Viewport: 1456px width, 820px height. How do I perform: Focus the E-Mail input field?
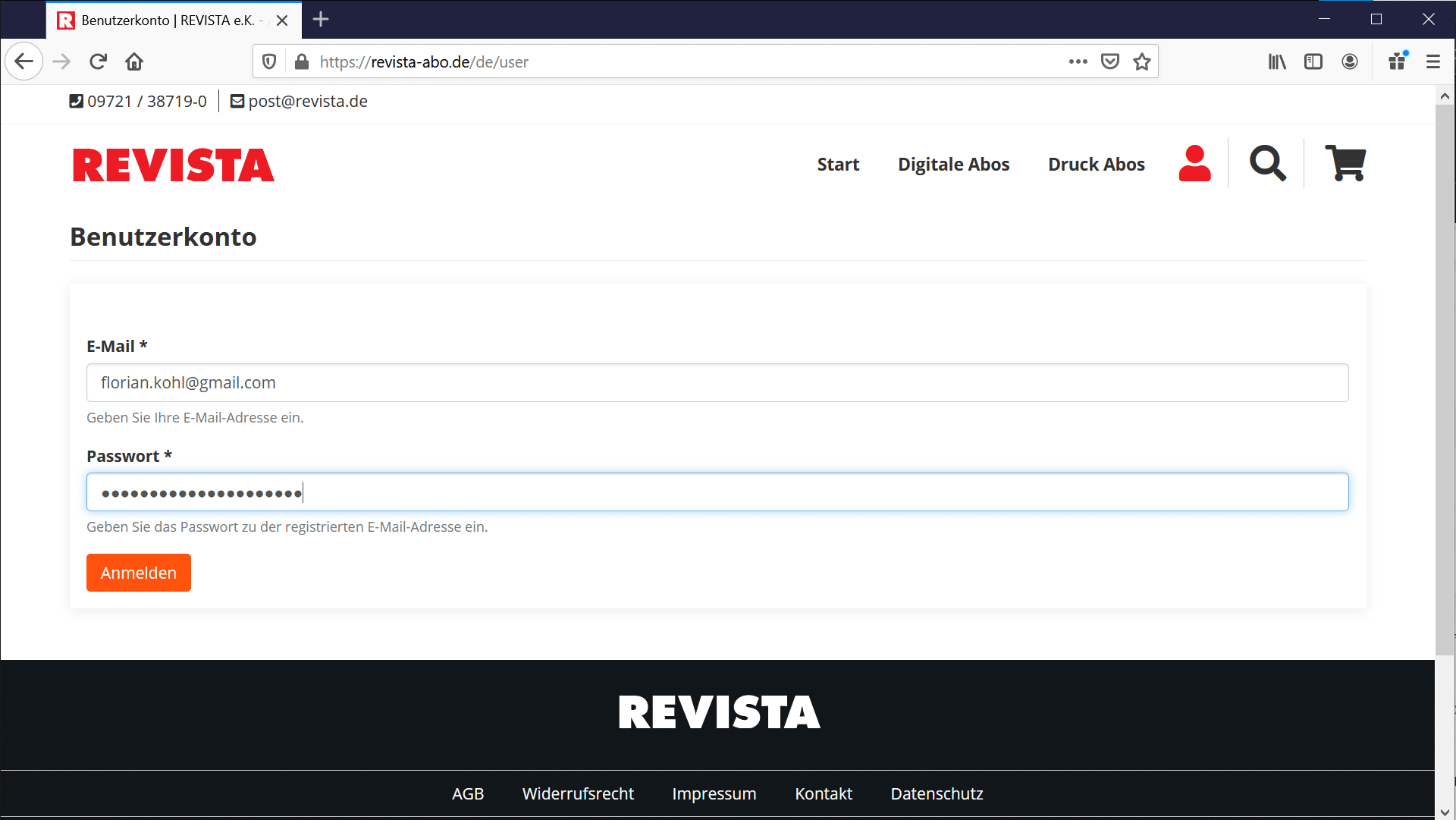(x=717, y=382)
